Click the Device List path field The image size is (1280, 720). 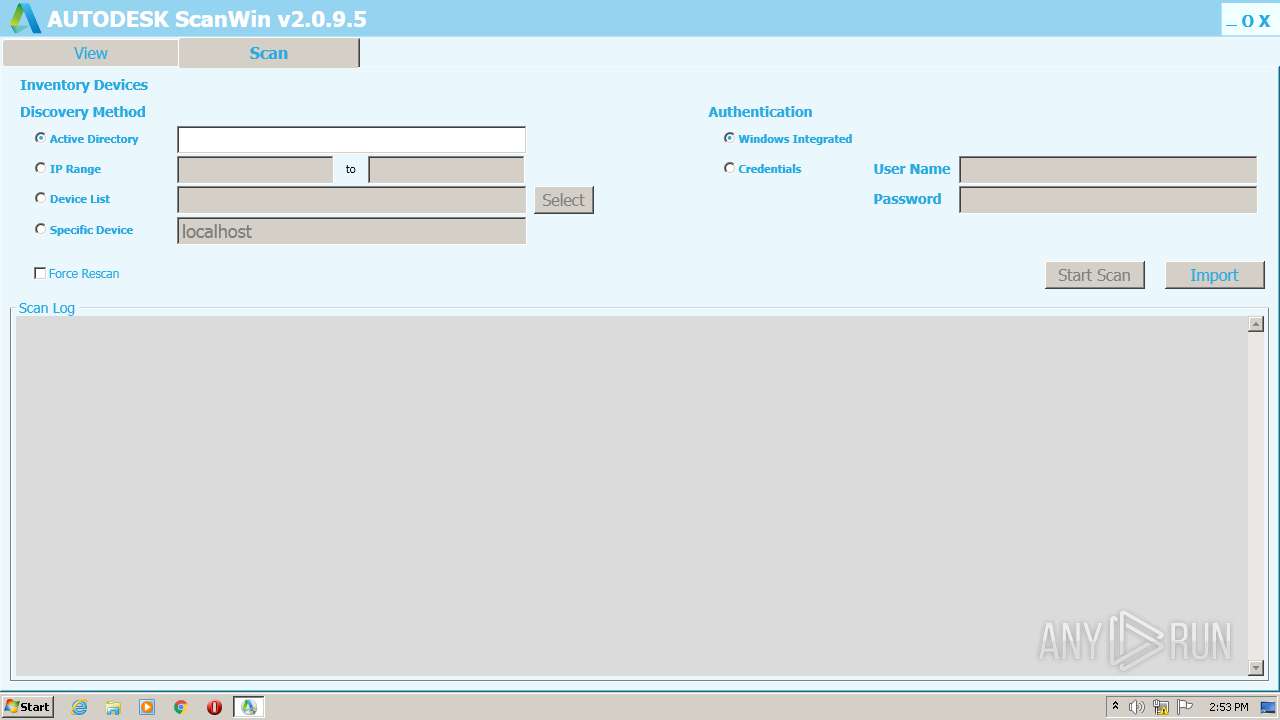pos(351,200)
